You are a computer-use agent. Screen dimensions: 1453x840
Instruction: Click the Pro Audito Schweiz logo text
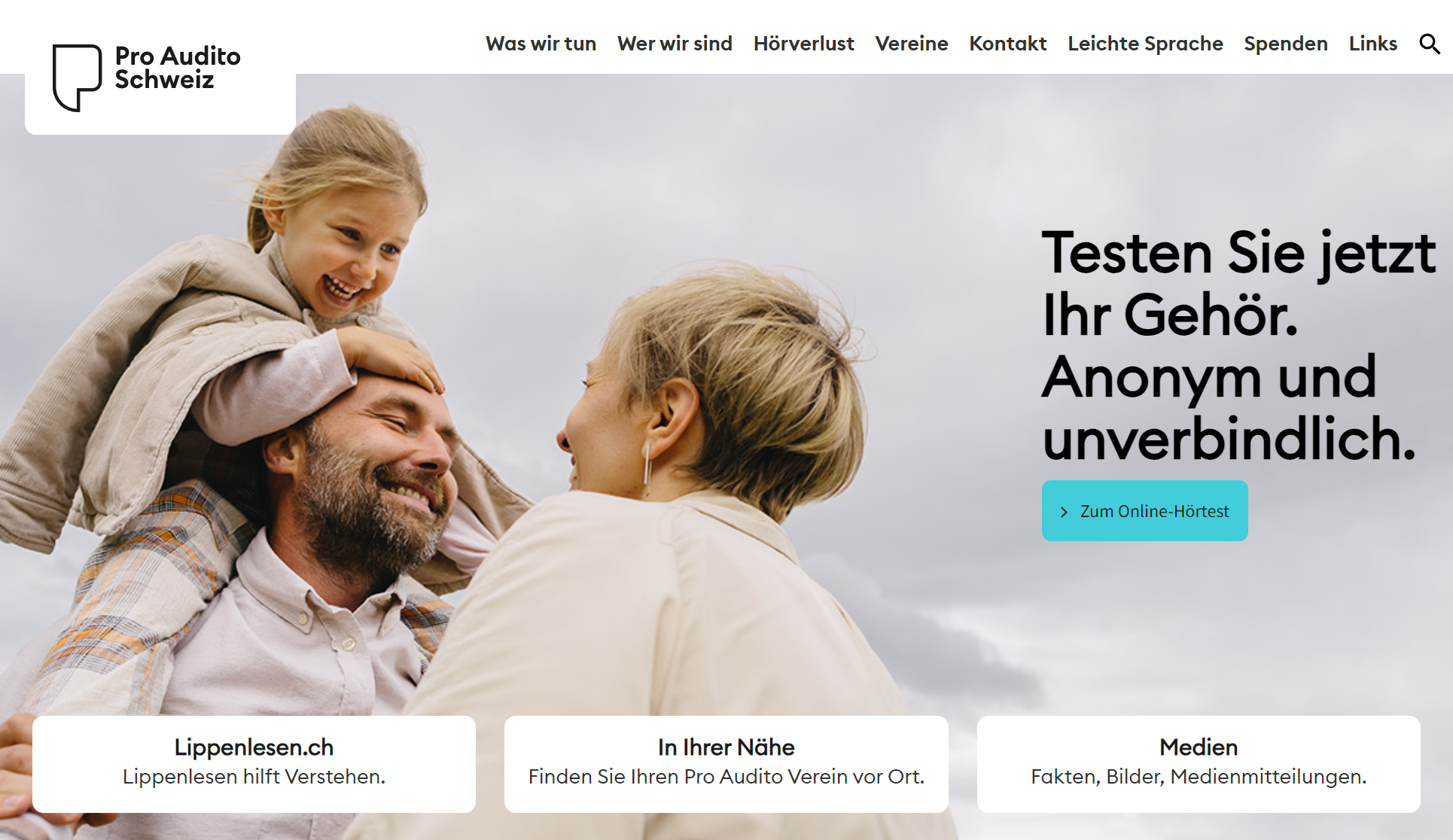point(178,68)
